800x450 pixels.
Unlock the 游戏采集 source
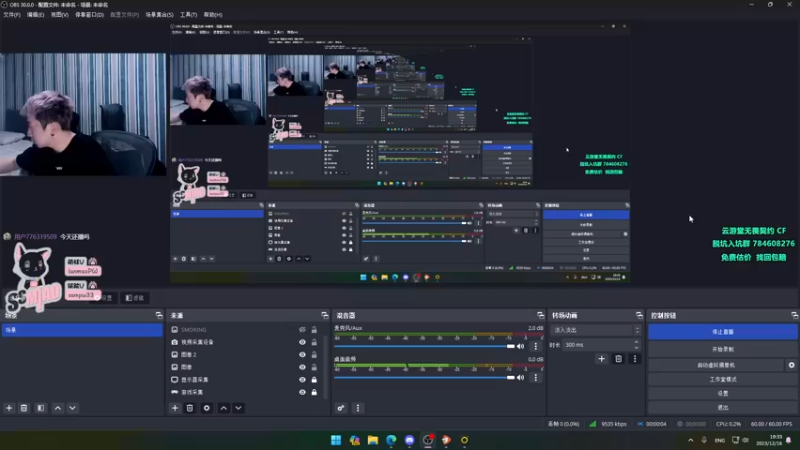(314, 392)
